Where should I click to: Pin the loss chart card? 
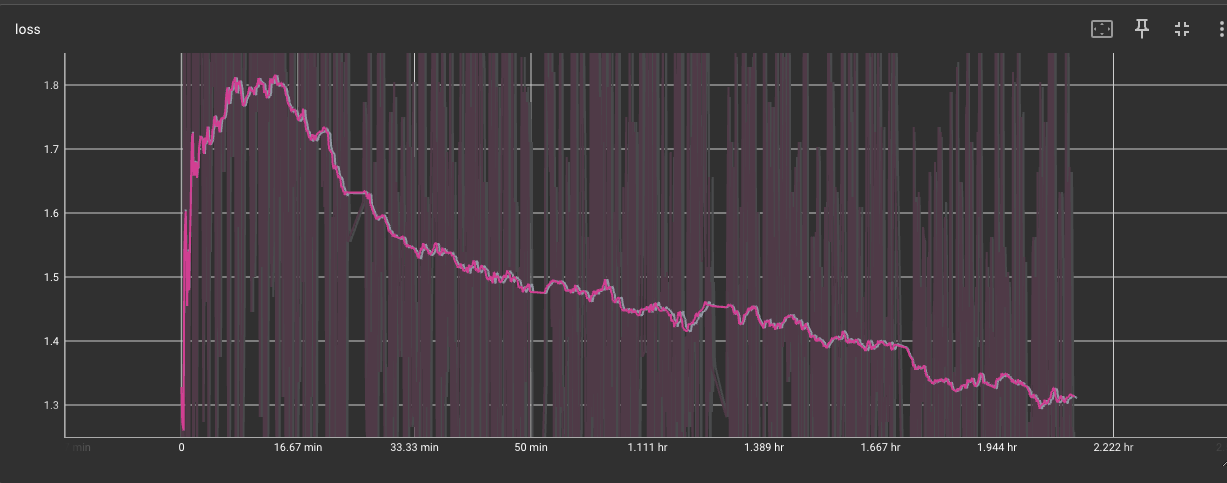pos(1142,29)
